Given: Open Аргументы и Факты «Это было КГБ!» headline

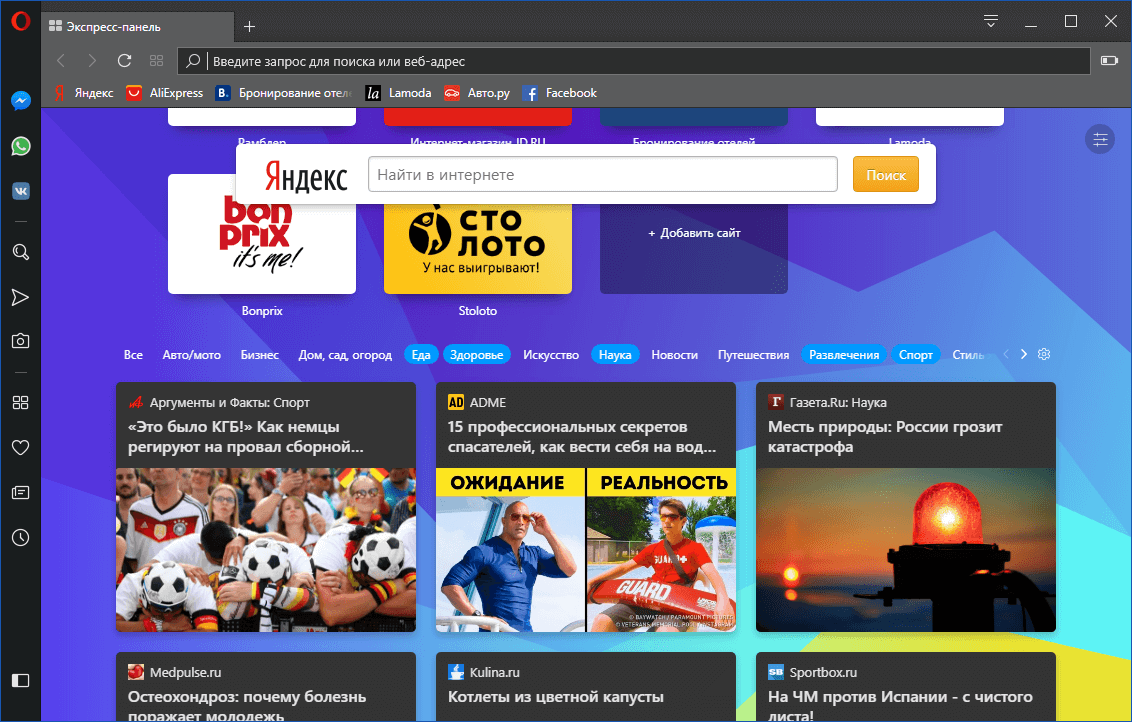Looking at the screenshot, I should pos(245,437).
